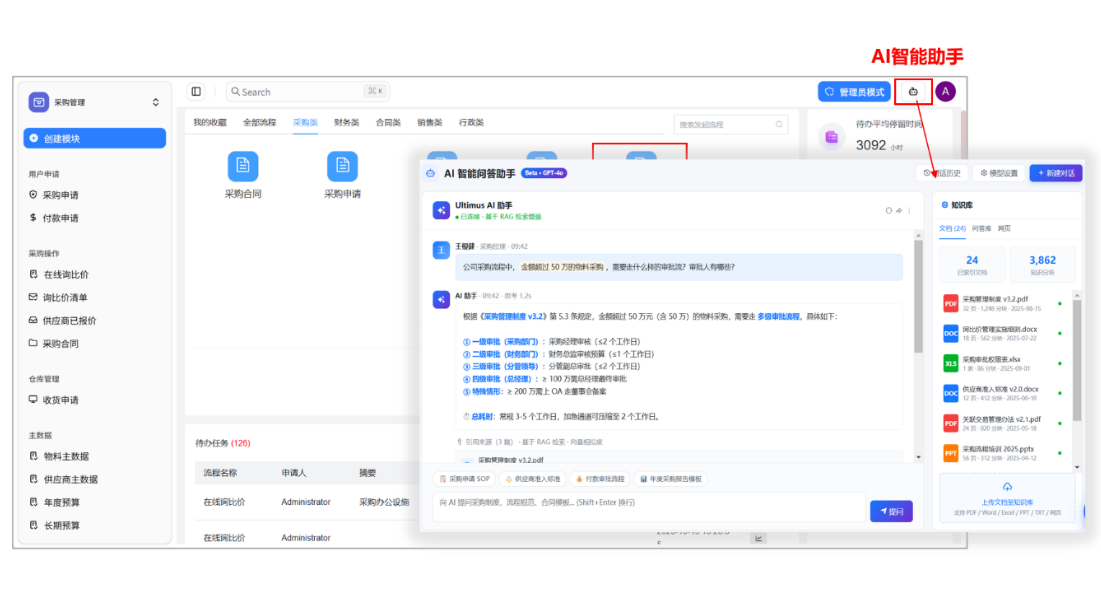Click the 管理员模式 button

coord(854,92)
